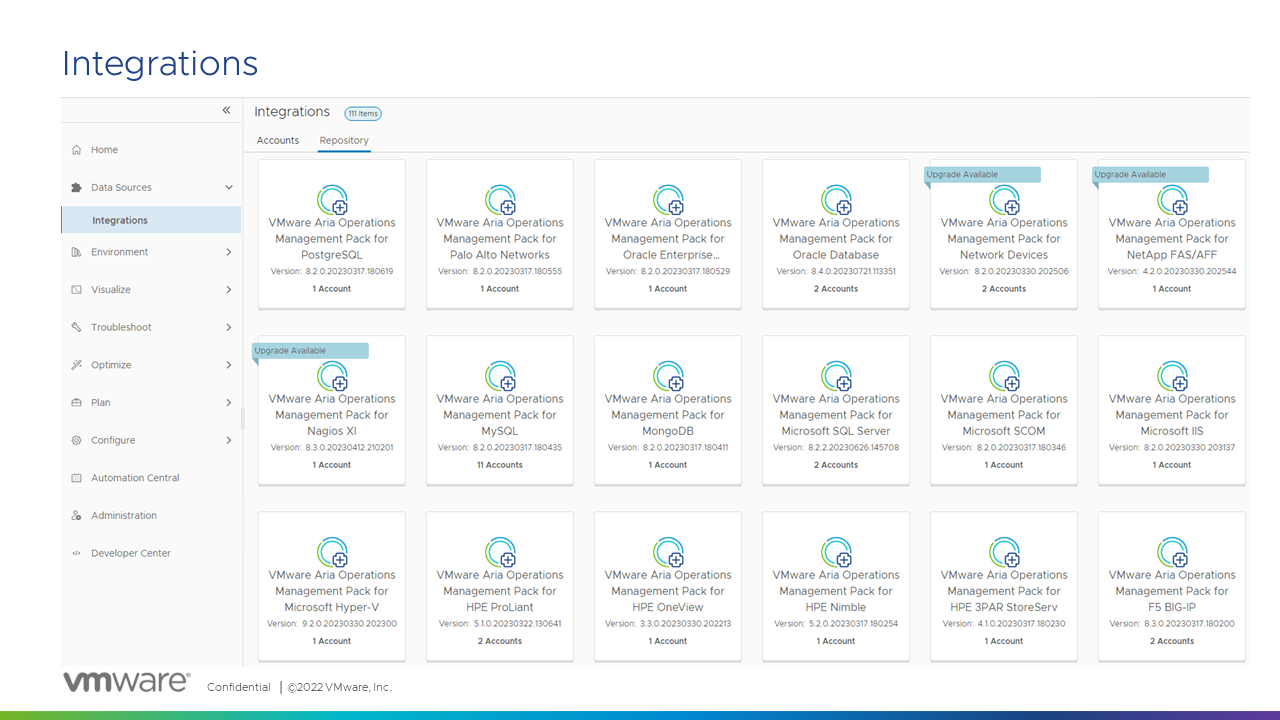Image resolution: width=1280 pixels, height=720 pixels.
Task: Click Upgrade Available on Nagios XI card
Action: 310,351
